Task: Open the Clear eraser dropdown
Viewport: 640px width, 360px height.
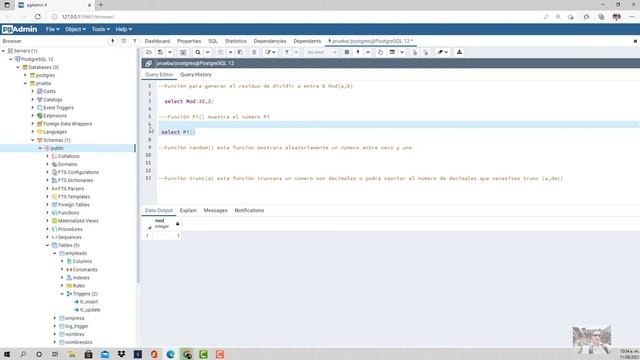Action: (442, 52)
